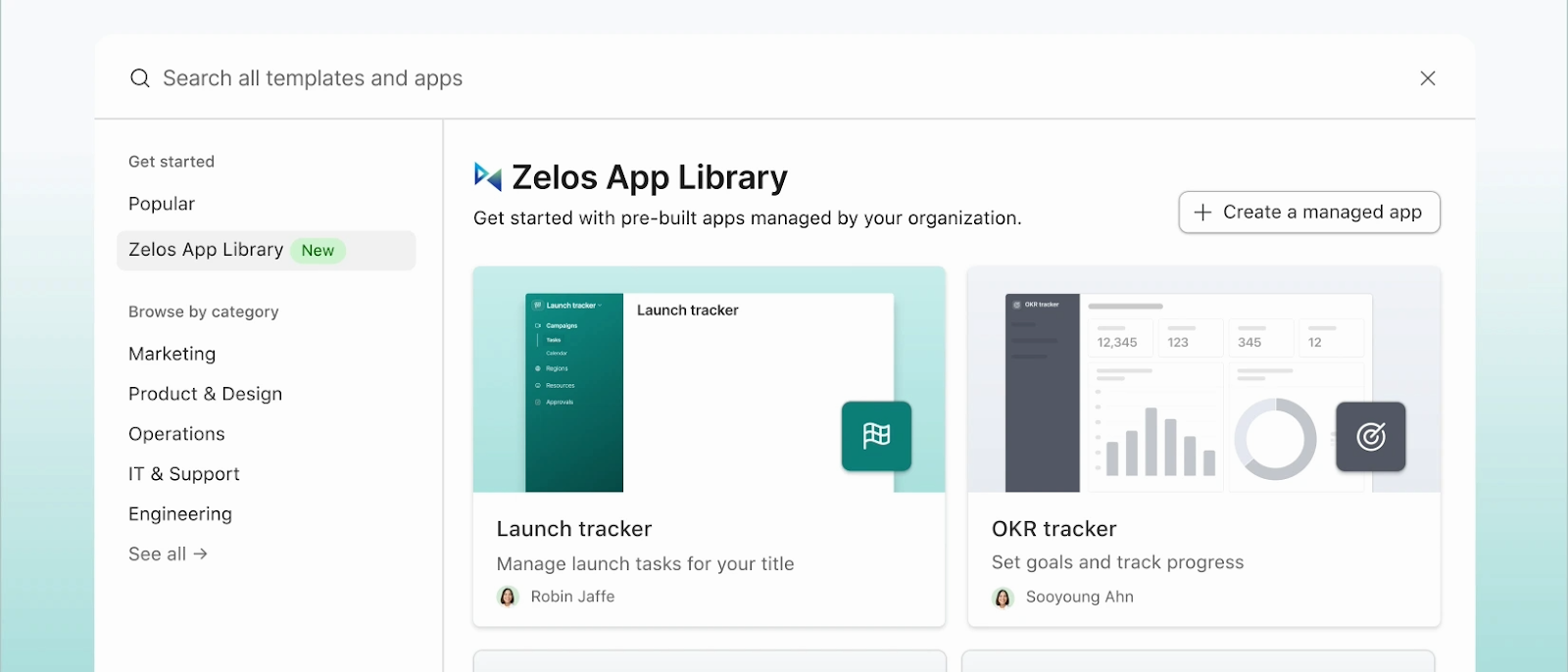Click Robin Jaffe's avatar
Image resolution: width=1568 pixels, height=672 pixels.
(x=508, y=597)
